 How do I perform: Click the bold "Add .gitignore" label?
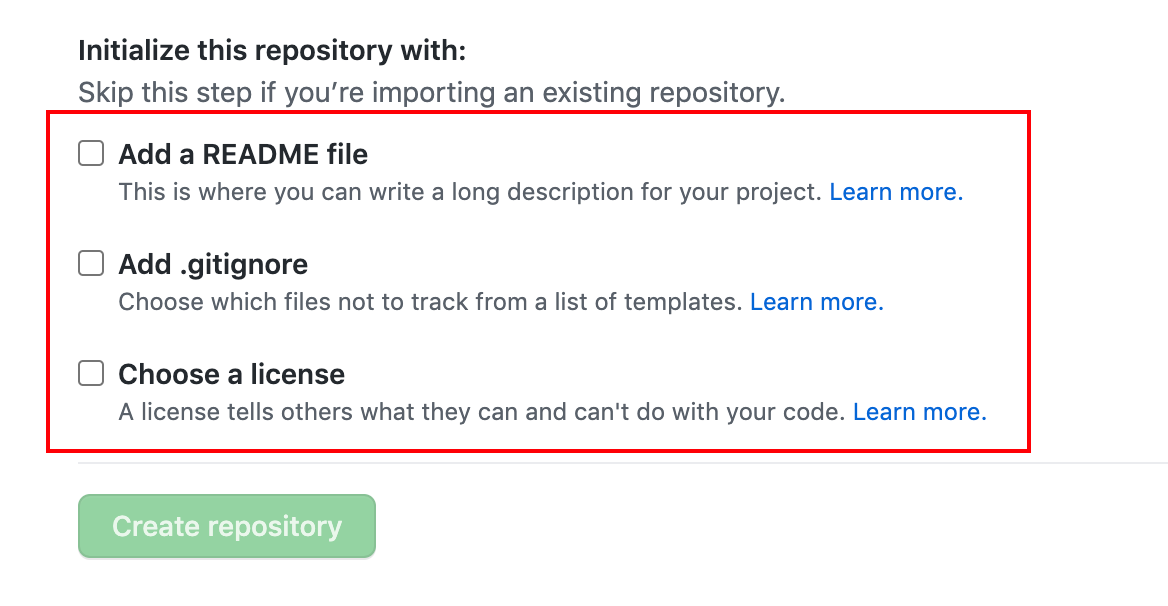[213, 265]
